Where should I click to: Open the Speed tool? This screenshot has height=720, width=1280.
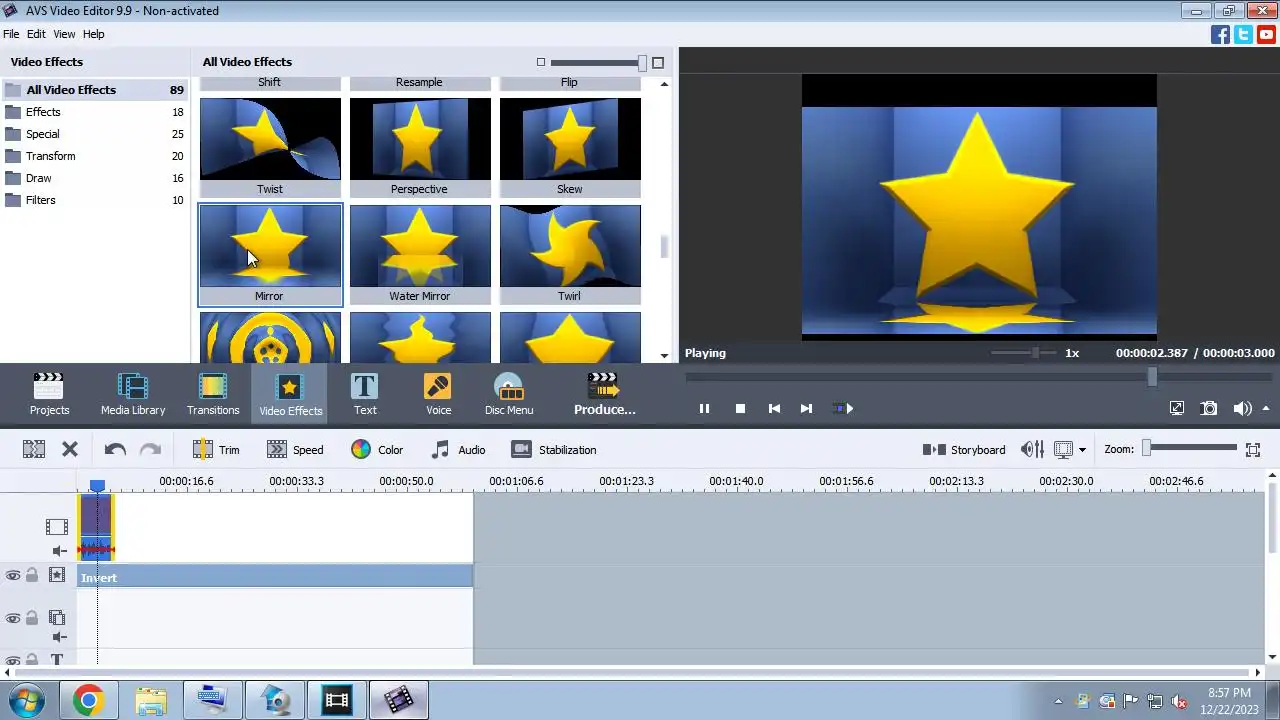(x=295, y=450)
